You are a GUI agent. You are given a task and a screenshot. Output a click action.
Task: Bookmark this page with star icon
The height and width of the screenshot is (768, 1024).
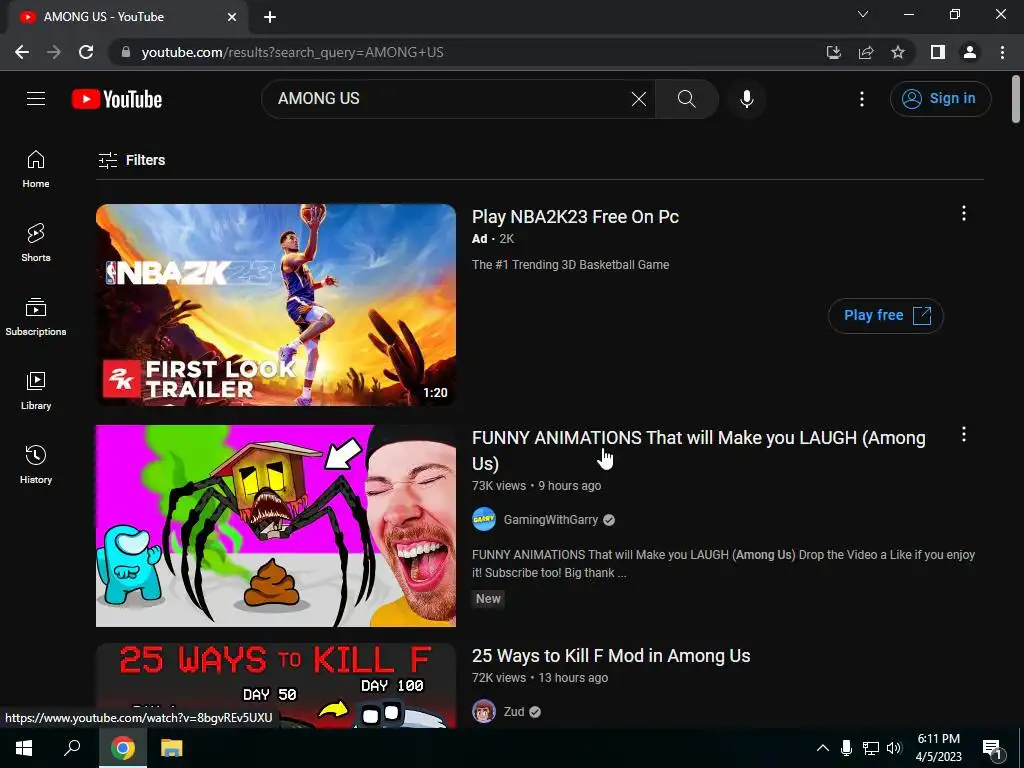pyautogui.click(x=898, y=52)
